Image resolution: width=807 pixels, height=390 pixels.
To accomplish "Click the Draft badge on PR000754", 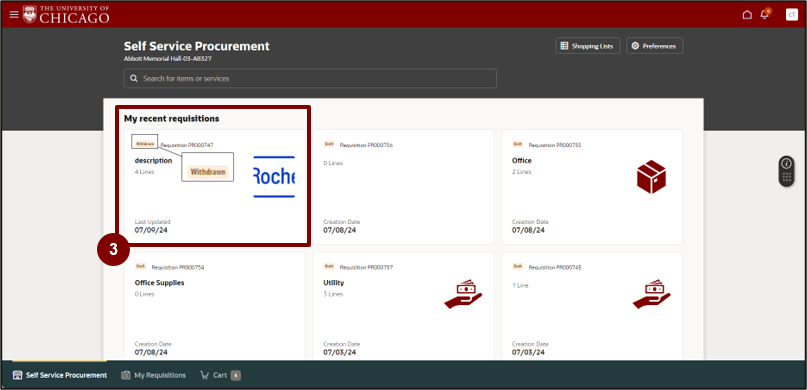I will 141,267.
